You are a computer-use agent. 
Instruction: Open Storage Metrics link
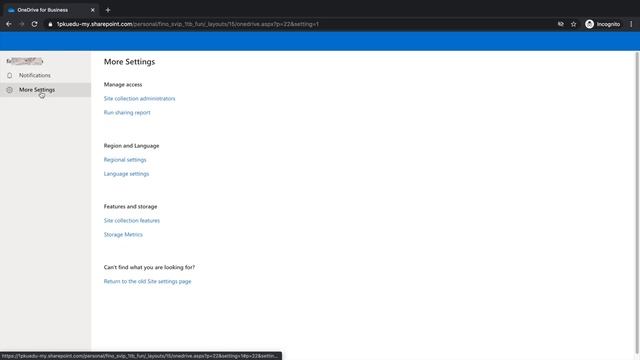(123, 235)
